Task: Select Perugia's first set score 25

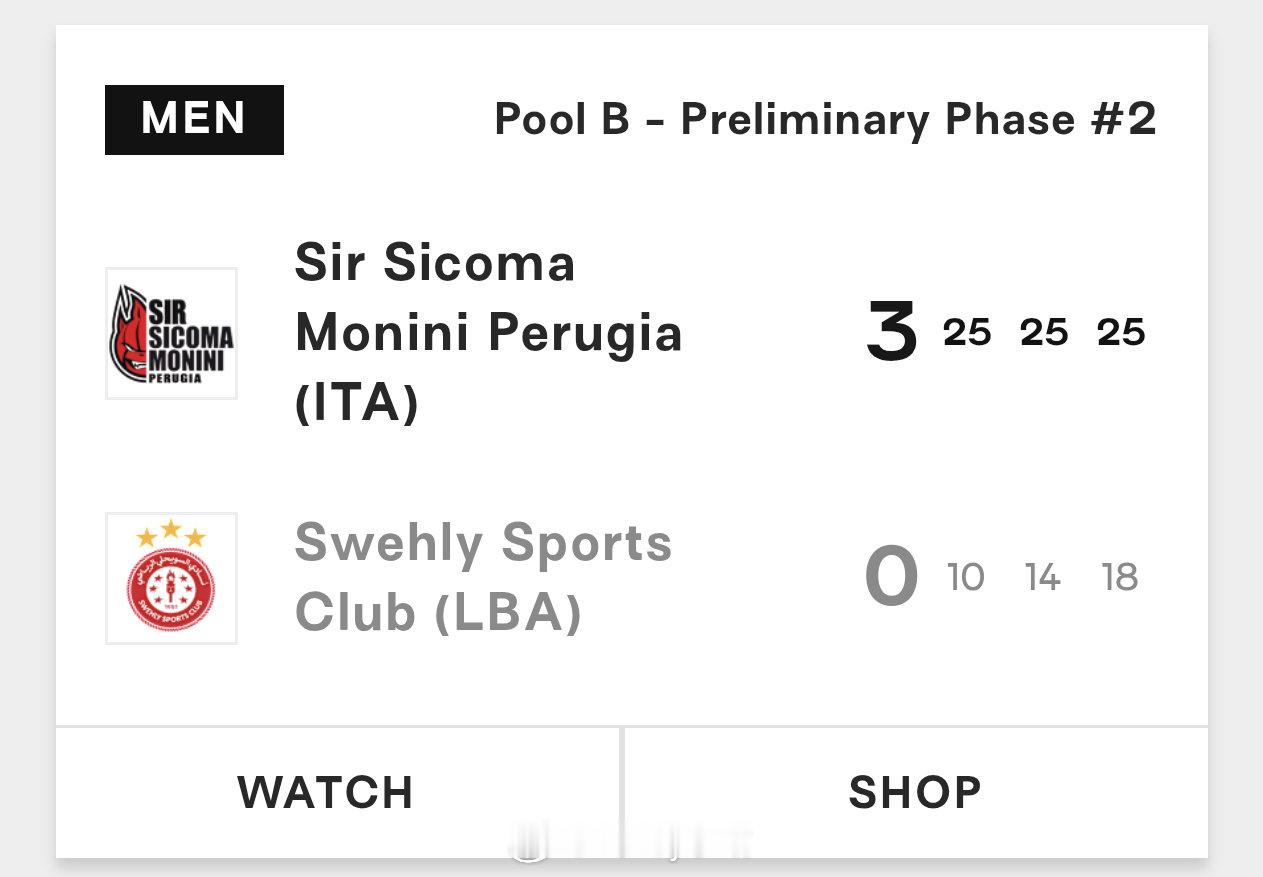Action: coord(967,333)
